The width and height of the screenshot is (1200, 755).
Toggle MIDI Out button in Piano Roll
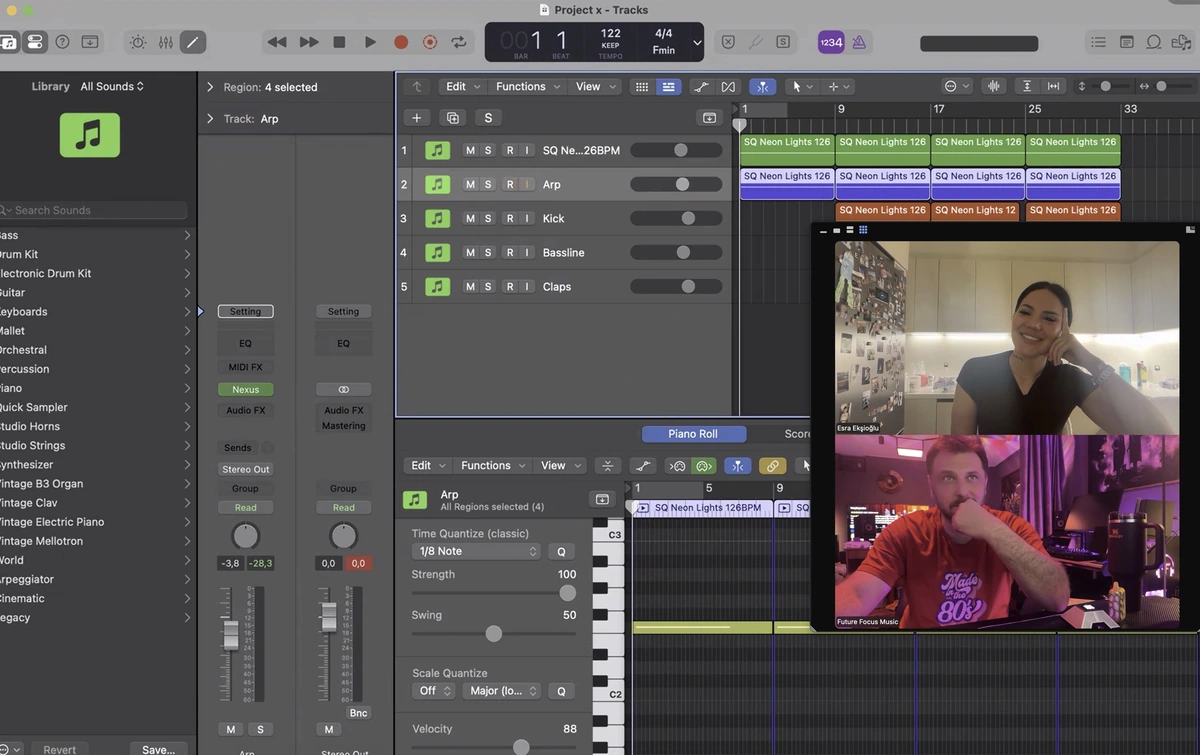pyautogui.click(x=705, y=465)
